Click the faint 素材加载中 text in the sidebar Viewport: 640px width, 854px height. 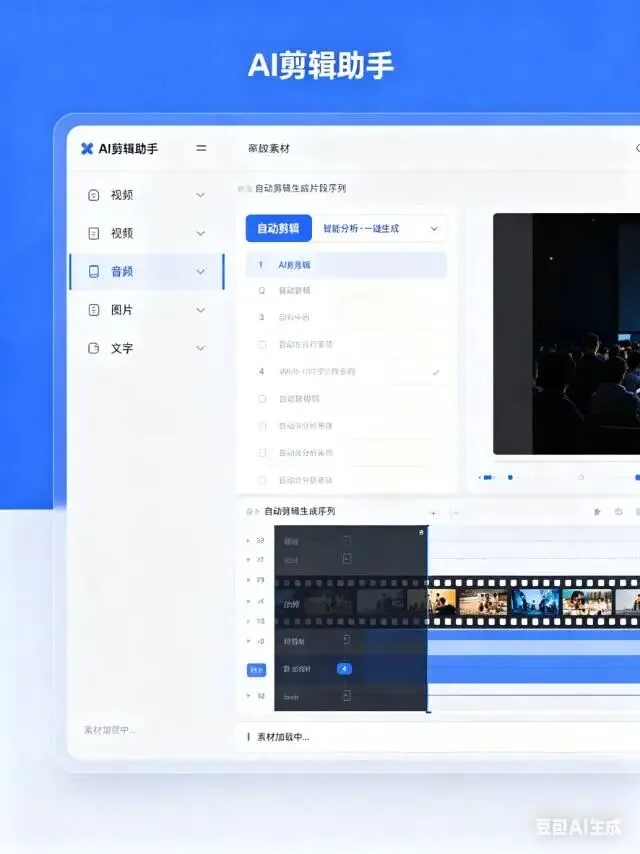(x=109, y=730)
